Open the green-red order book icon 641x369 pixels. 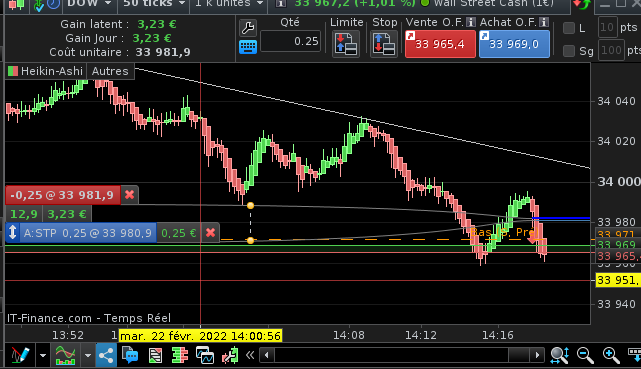(x=179, y=355)
